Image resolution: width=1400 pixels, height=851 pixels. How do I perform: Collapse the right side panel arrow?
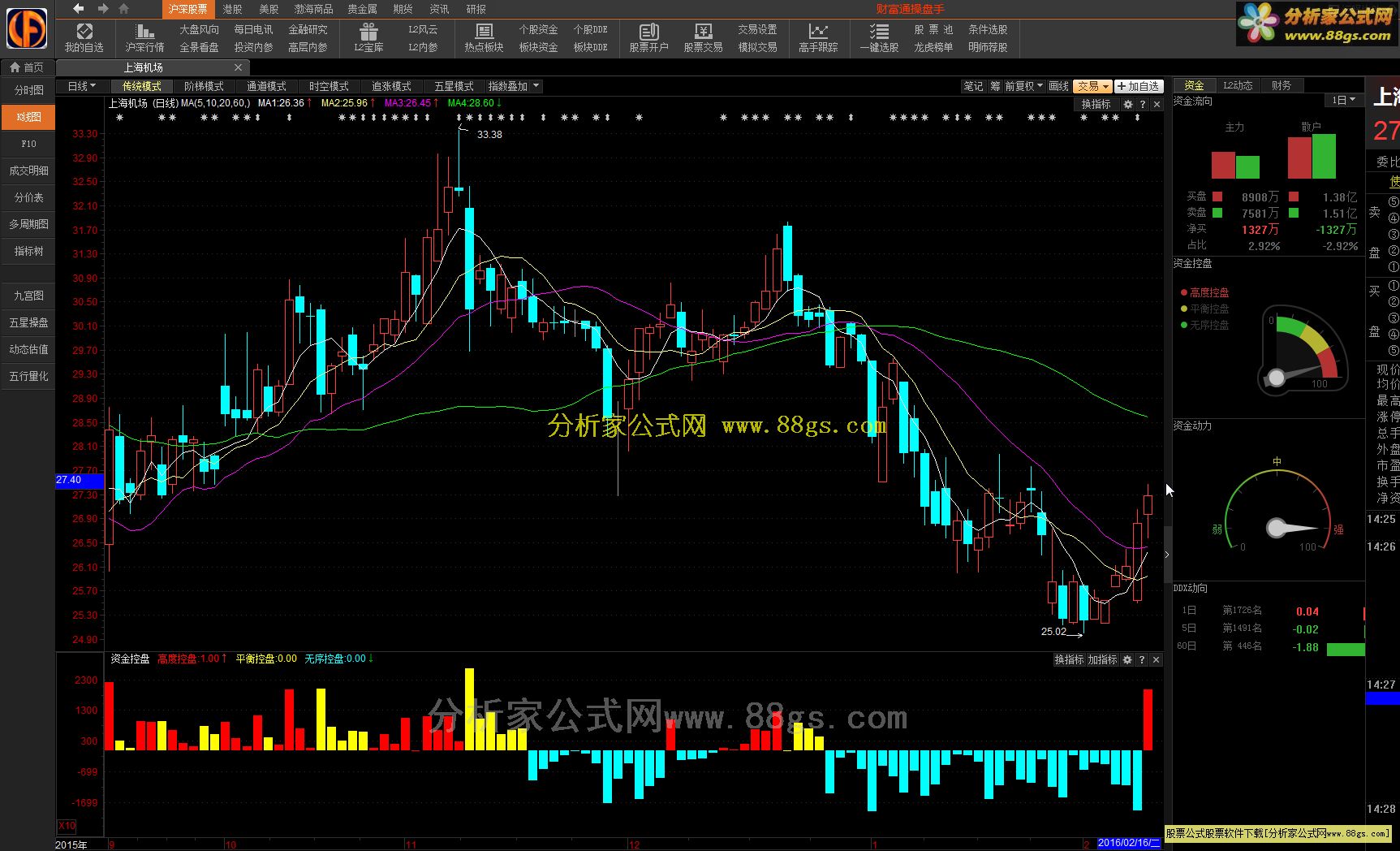tap(1167, 555)
